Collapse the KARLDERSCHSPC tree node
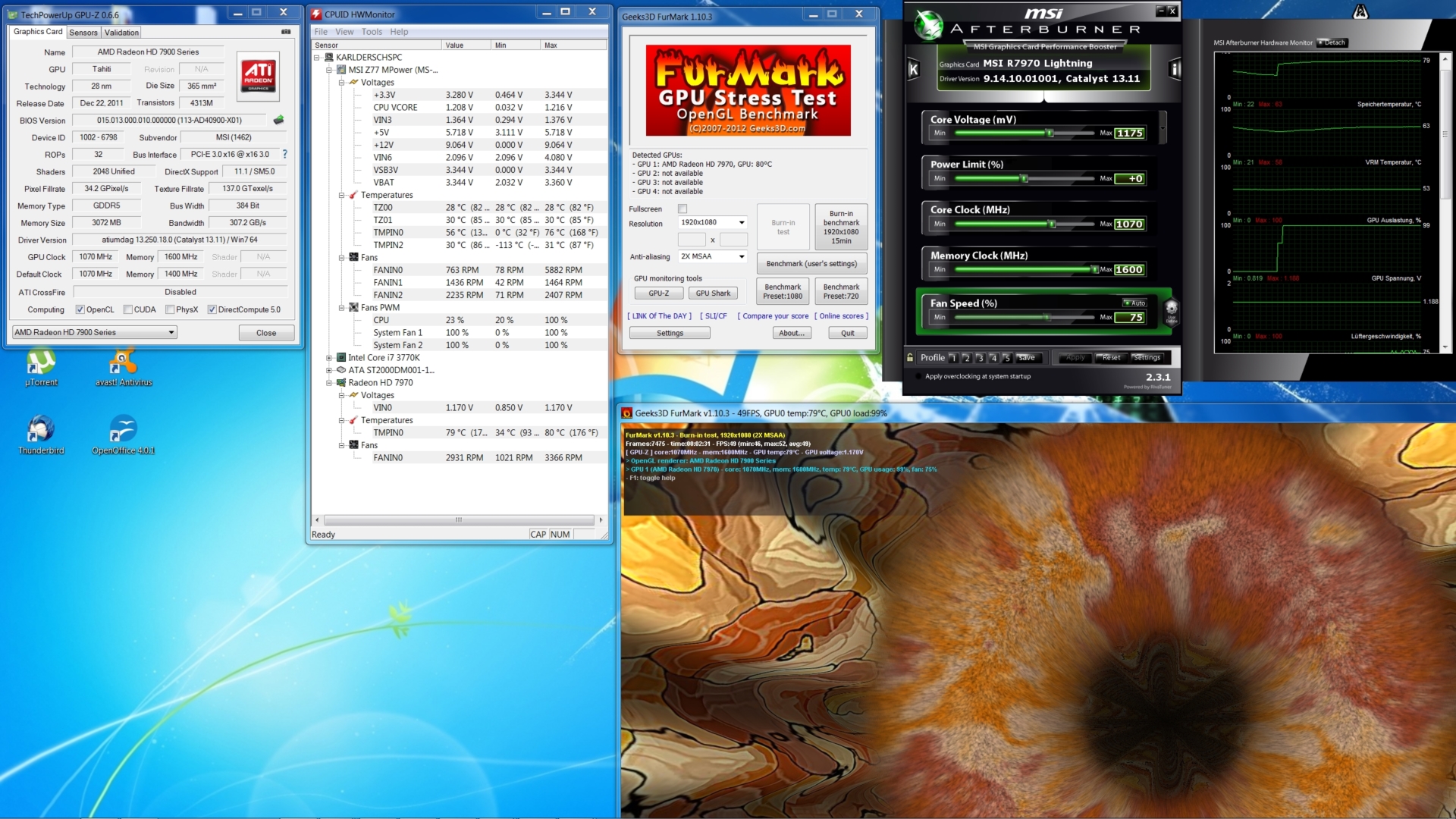The image size is (1456, 819). (x=317, y=57)
